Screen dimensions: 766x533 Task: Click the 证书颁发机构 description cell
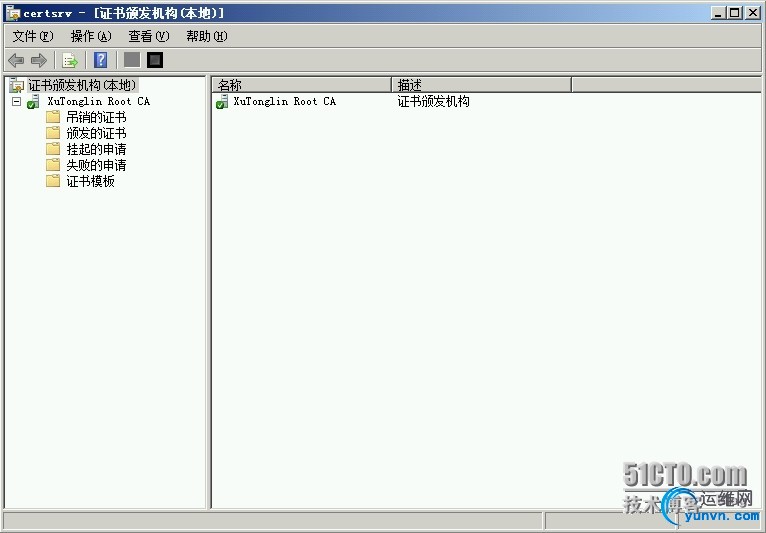click(433, 102)
